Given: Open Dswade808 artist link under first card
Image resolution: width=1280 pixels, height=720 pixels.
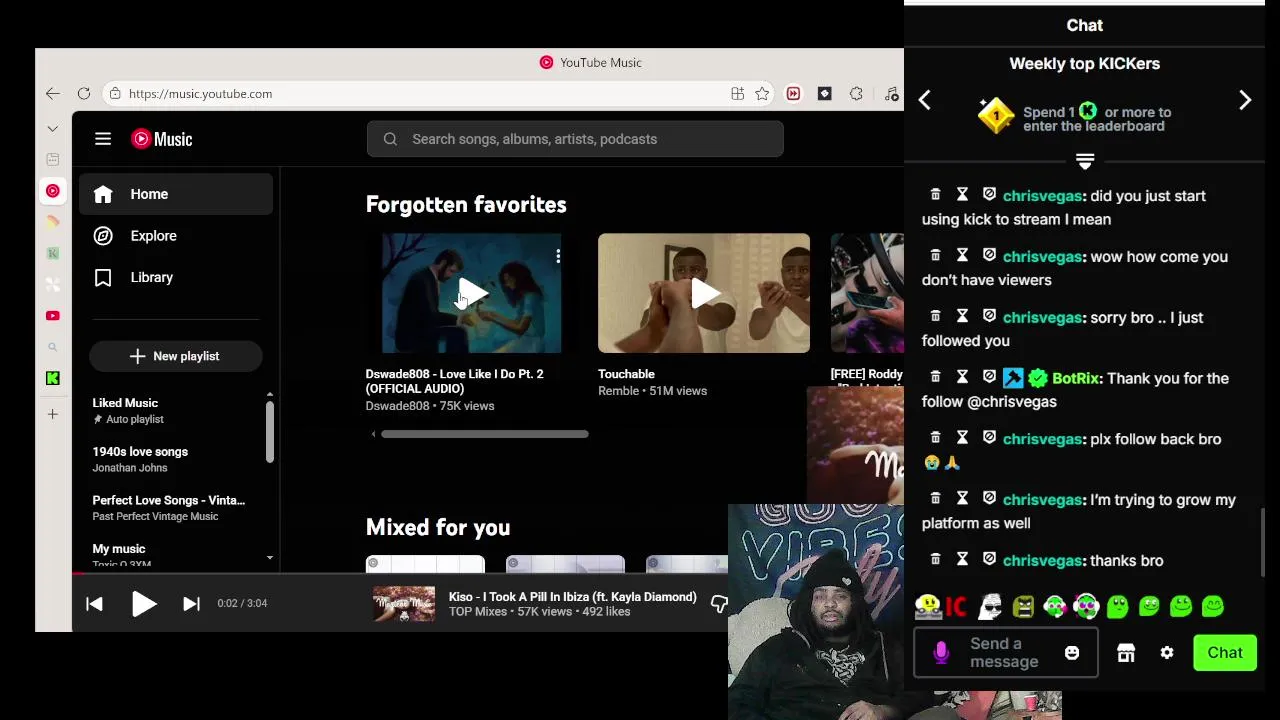Looking at the screenshot, I should [397, 406].
